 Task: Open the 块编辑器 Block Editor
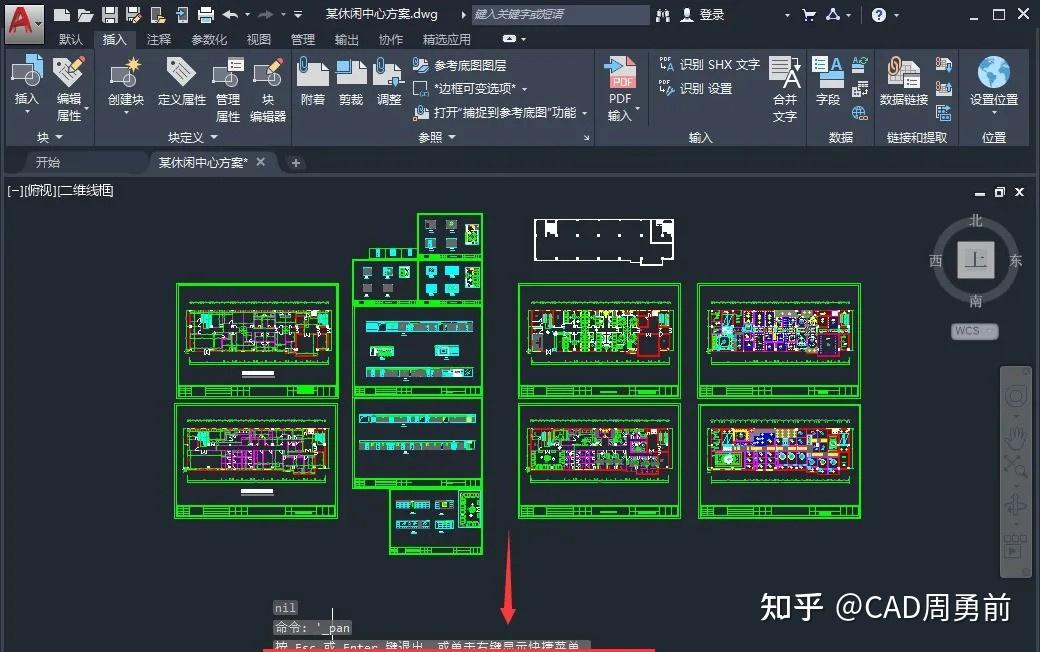(268, 85)
